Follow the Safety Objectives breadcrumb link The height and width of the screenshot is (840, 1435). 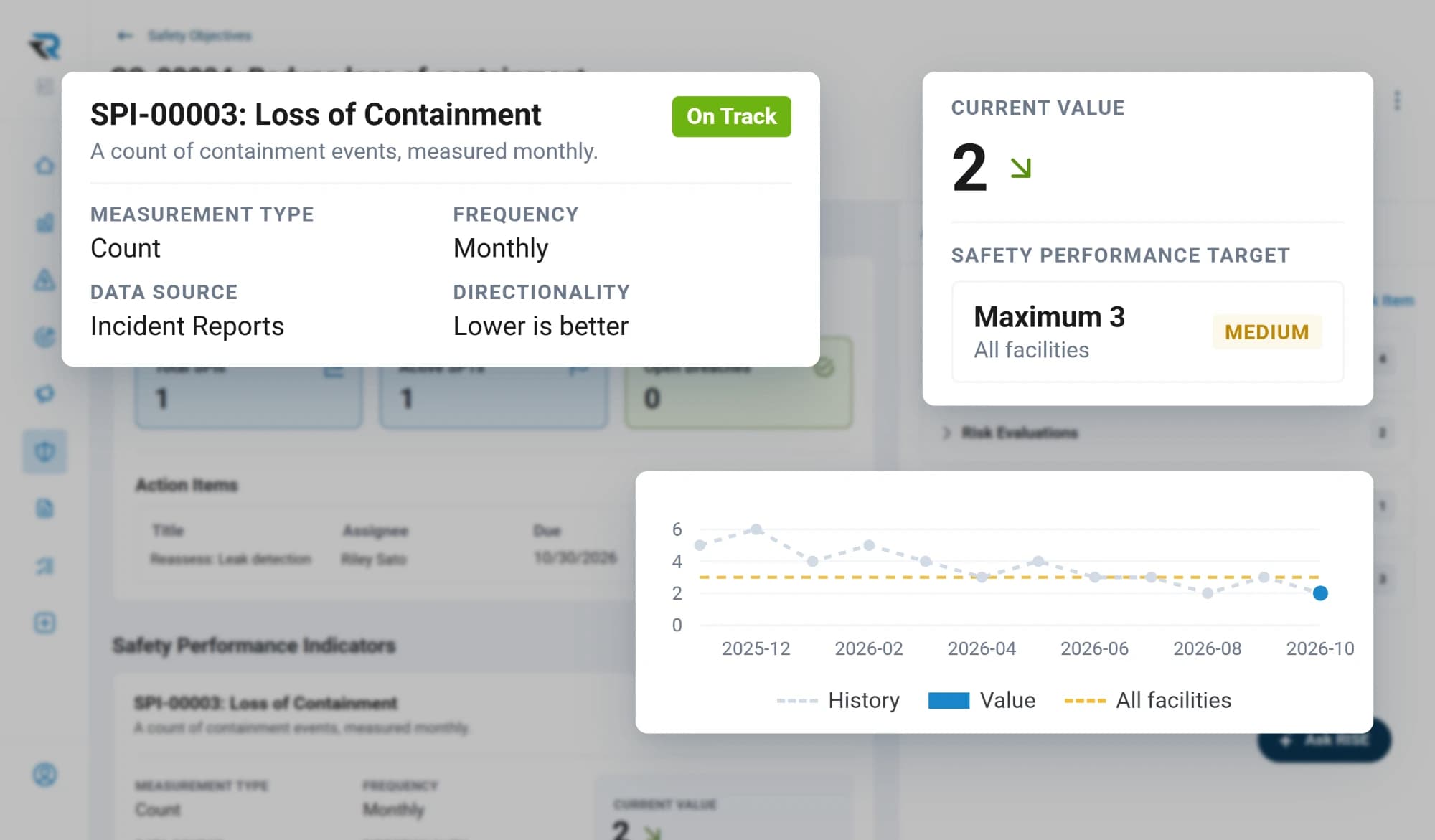coord(199,35)
